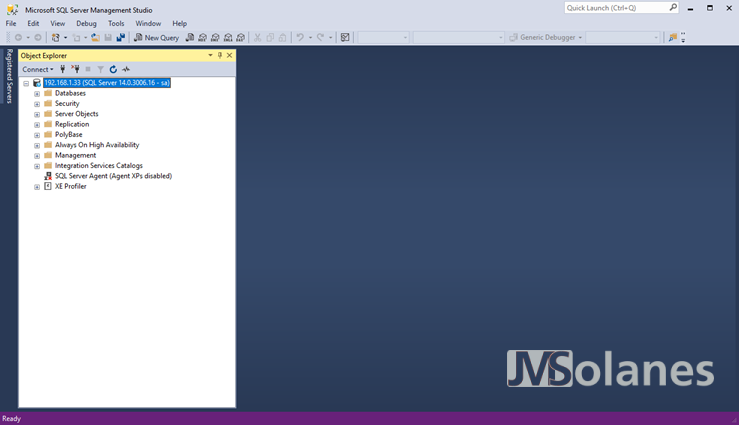
Task: Click the DAX query icon
Action: click(x=241, y=38)
